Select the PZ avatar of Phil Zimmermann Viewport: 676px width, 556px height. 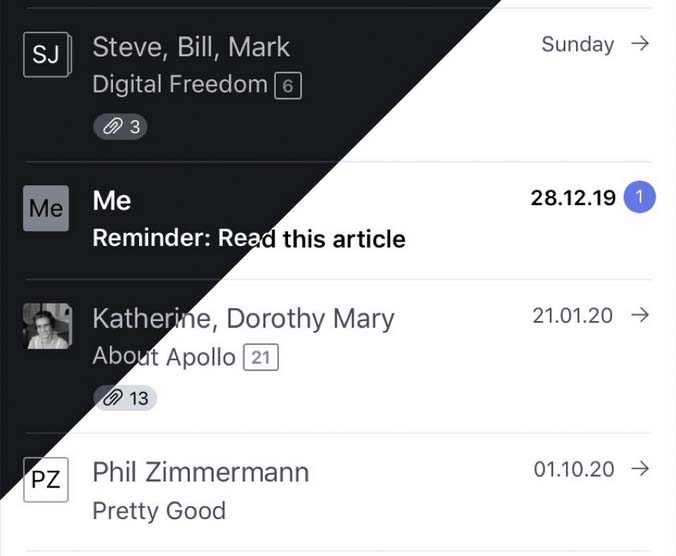coord(46,480)
